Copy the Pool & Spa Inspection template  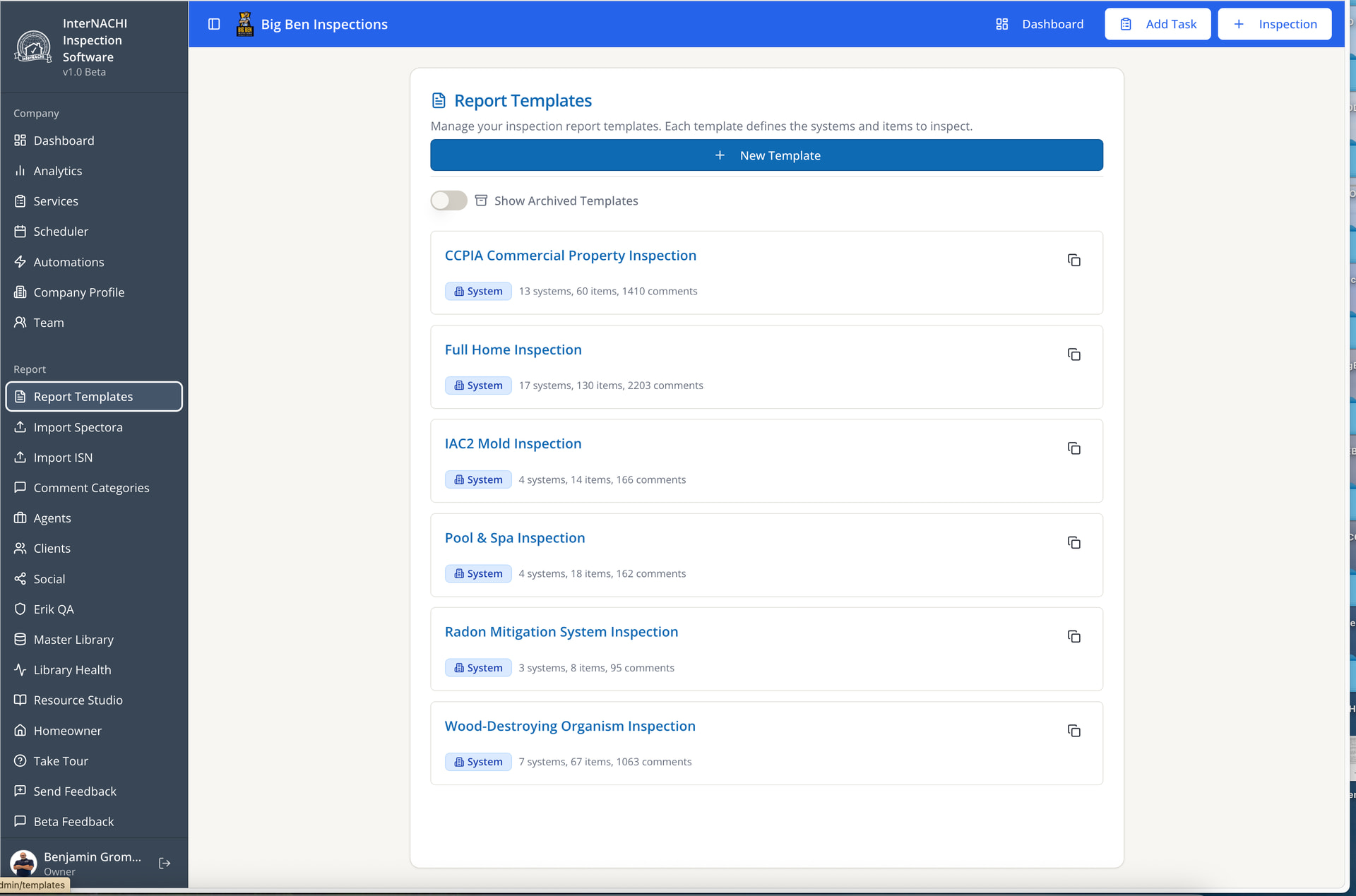tap(1073, 542)
